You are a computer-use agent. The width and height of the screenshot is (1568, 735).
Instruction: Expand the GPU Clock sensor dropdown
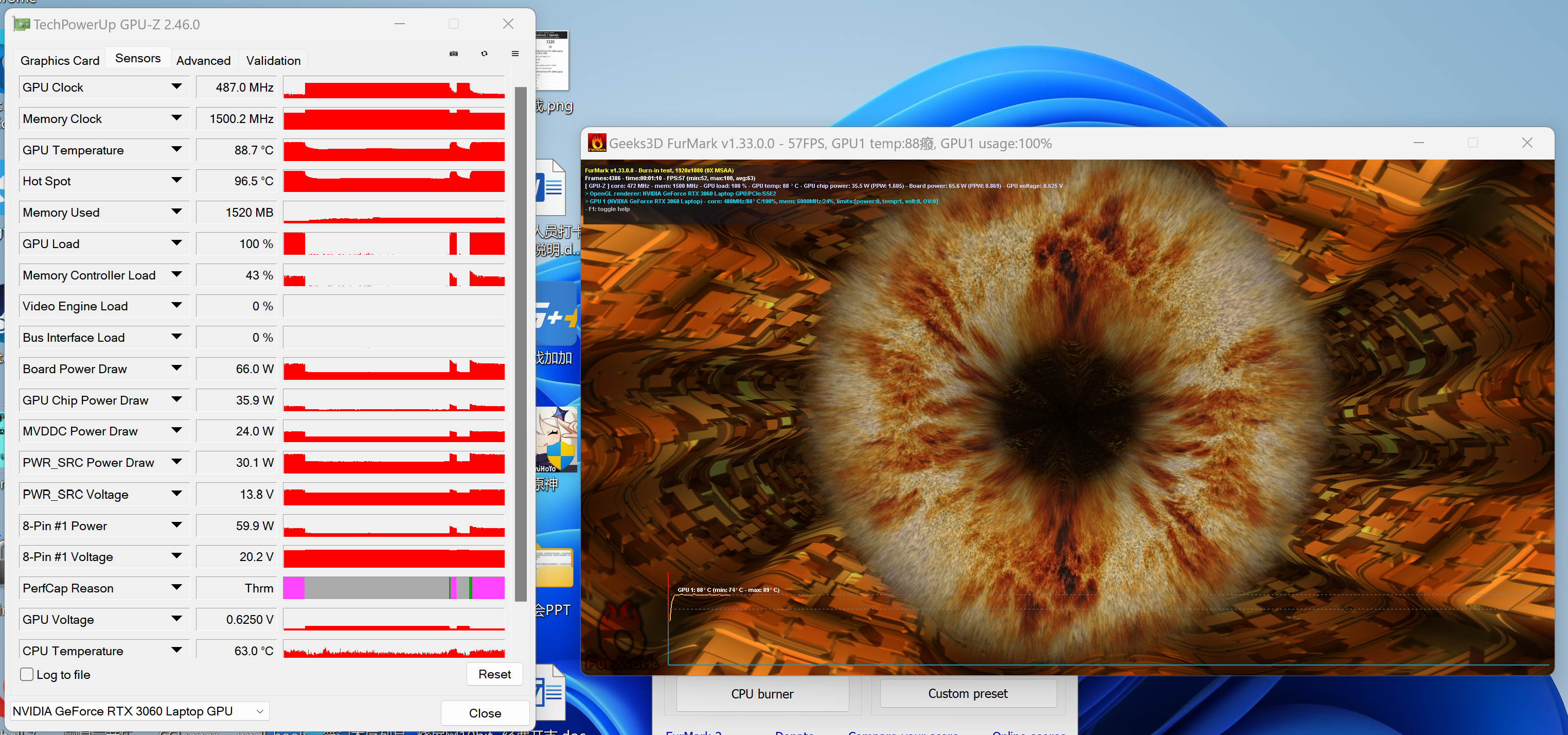tap(176, 87)
